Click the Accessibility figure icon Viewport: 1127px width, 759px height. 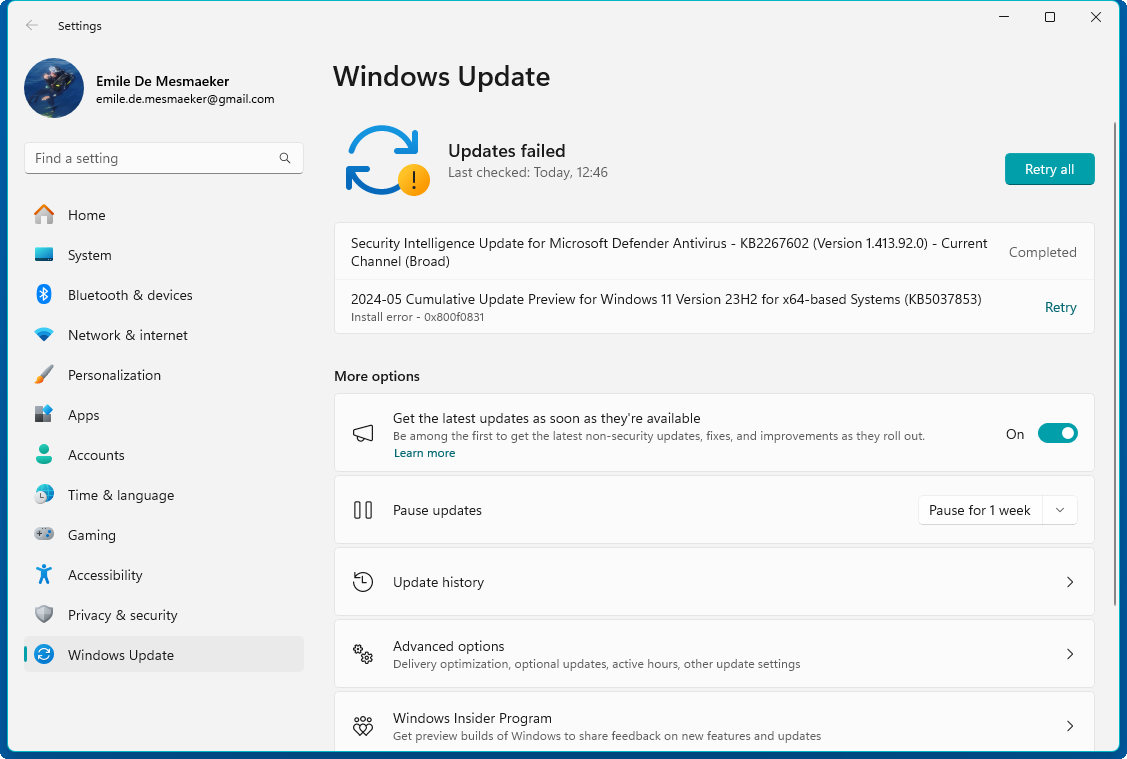click(x=44, y=574)
